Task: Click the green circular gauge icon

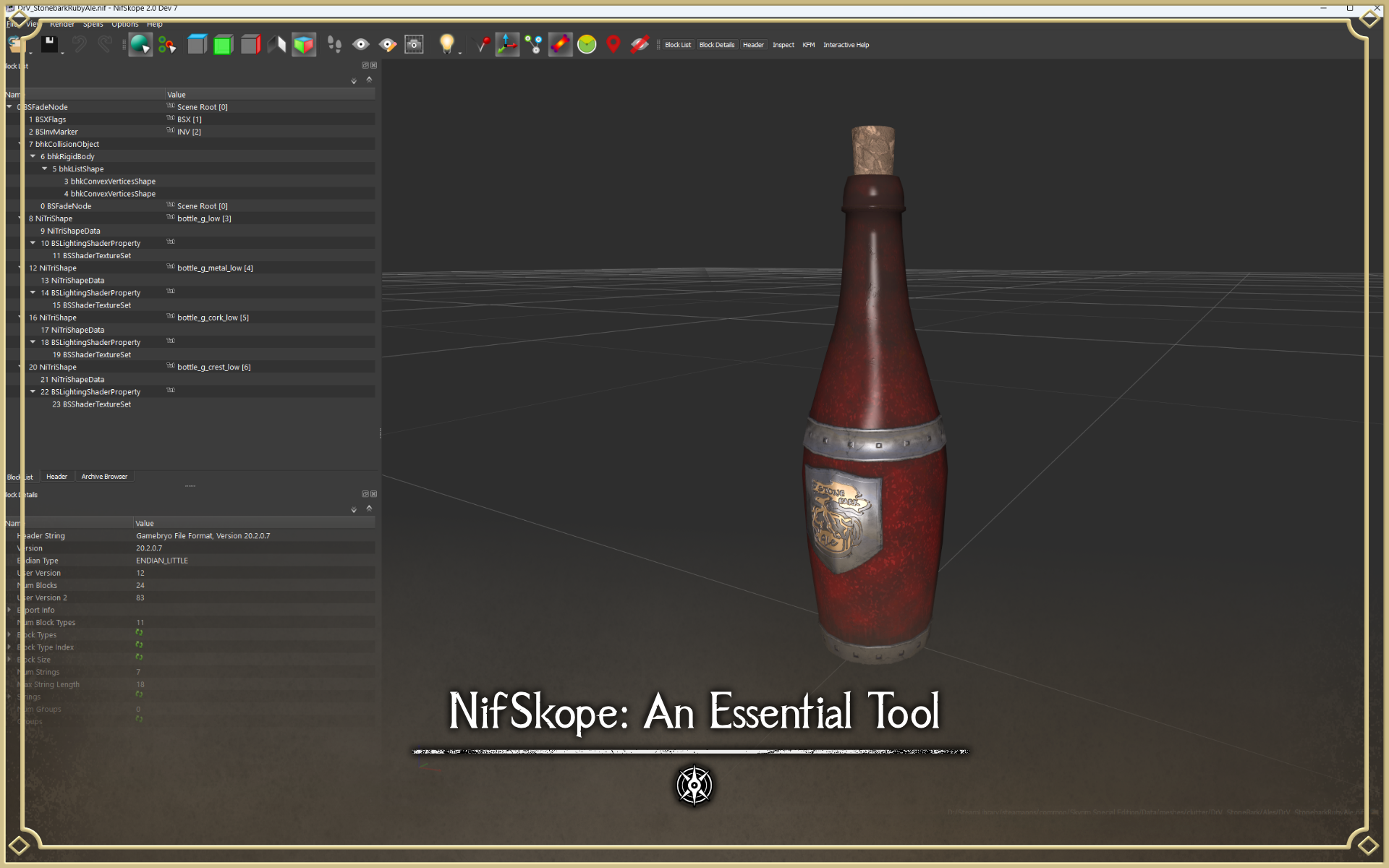Action: coord(587,44)
